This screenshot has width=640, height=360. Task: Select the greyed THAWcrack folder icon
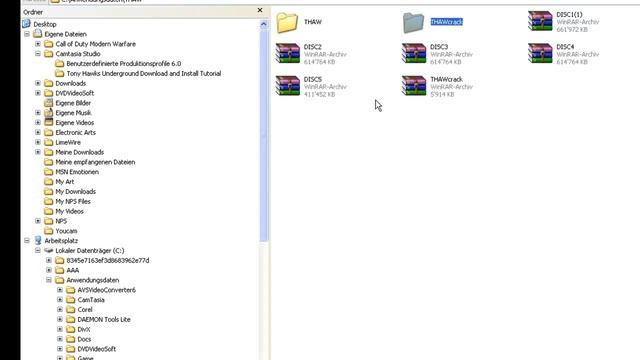(x=413, y=22)
